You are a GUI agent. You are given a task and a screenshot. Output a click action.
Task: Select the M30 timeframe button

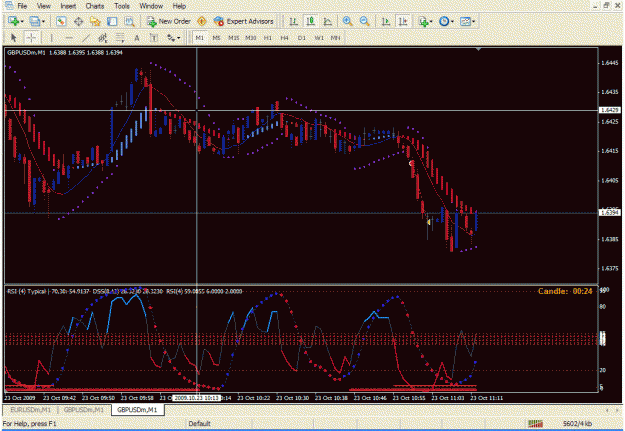click(x=250, y=38)
